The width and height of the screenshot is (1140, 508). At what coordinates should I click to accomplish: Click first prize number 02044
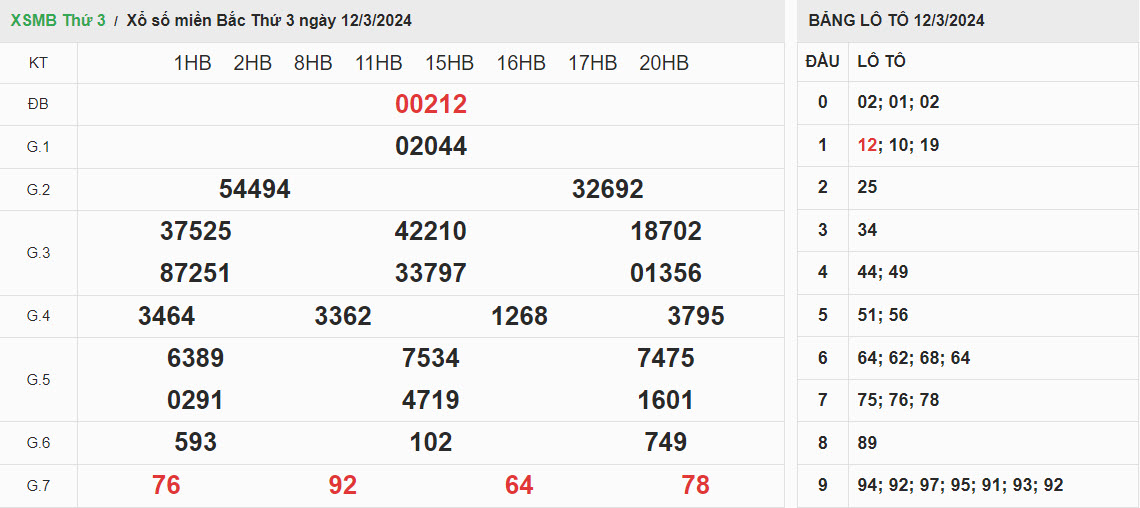[431, 146]
